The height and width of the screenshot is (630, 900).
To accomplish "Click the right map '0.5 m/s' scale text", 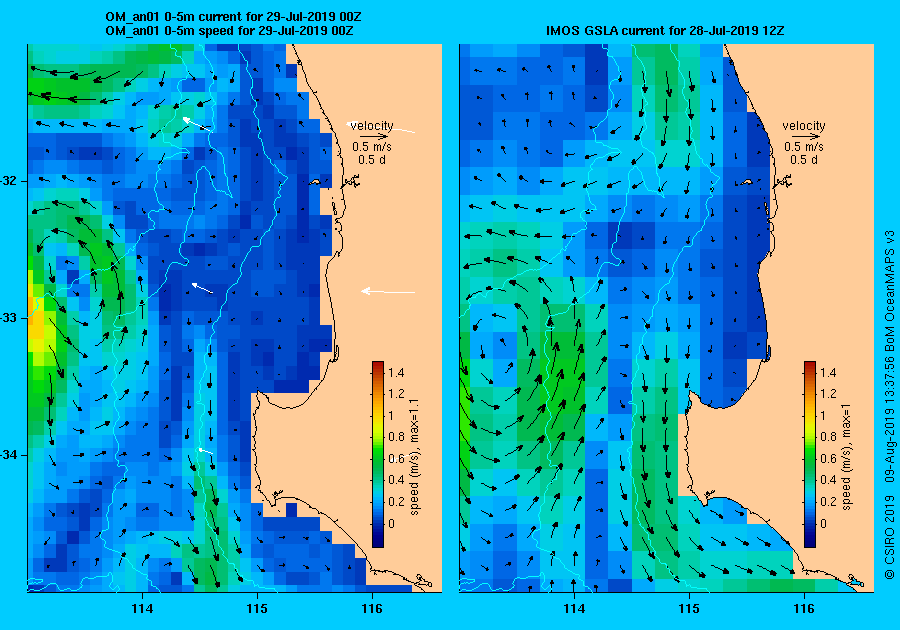I will (804, 147).
